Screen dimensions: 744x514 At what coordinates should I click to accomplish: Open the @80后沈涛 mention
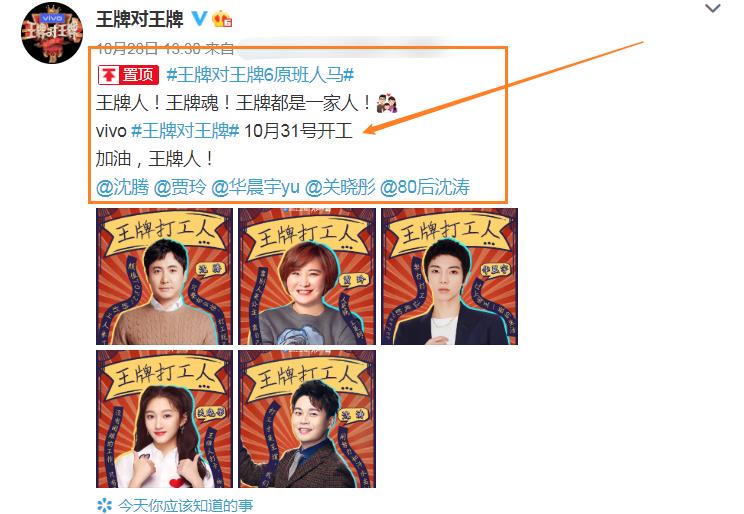(425, 187)
